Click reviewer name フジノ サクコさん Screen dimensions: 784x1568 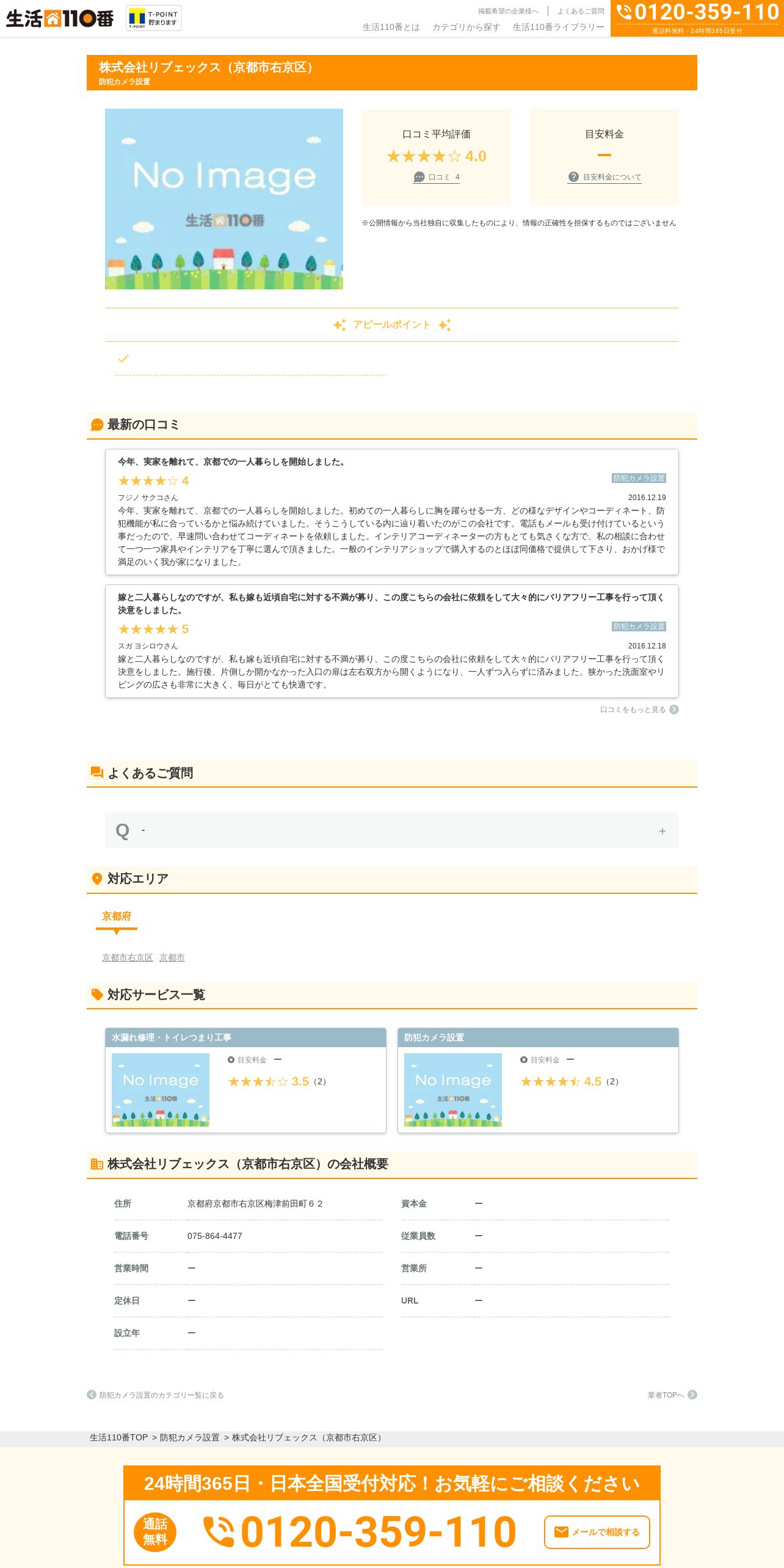coord(148,498)
